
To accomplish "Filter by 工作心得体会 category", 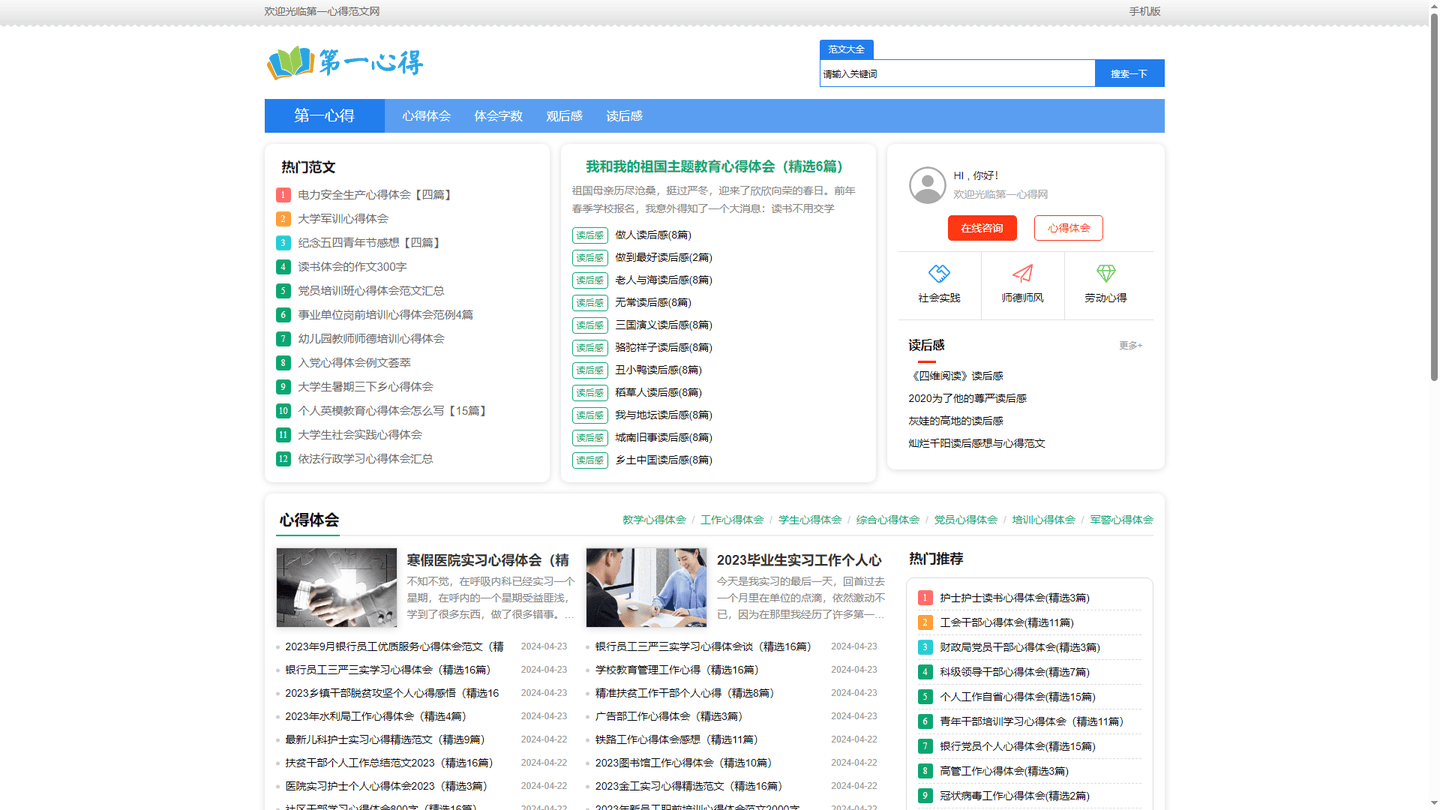I will click(732, 520).
